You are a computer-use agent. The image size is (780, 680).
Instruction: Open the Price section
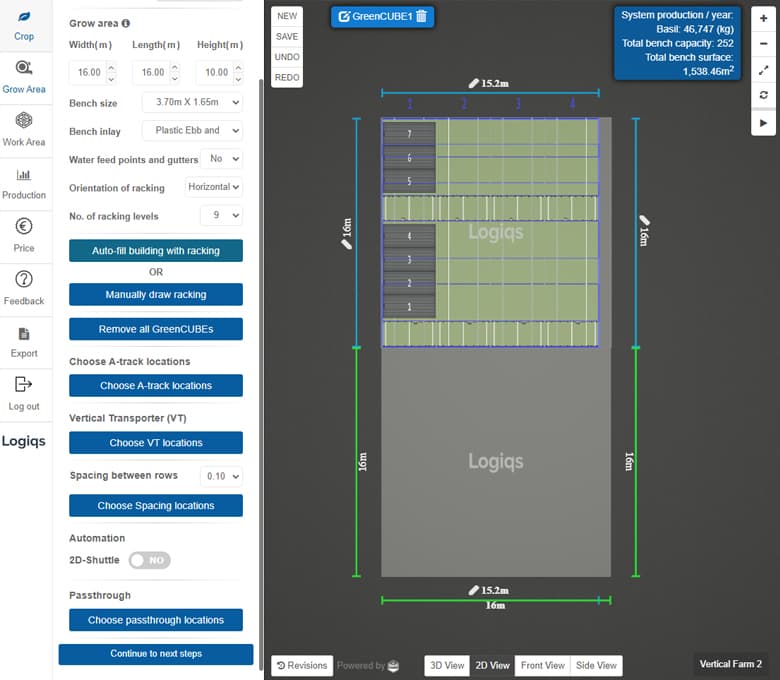24,235
